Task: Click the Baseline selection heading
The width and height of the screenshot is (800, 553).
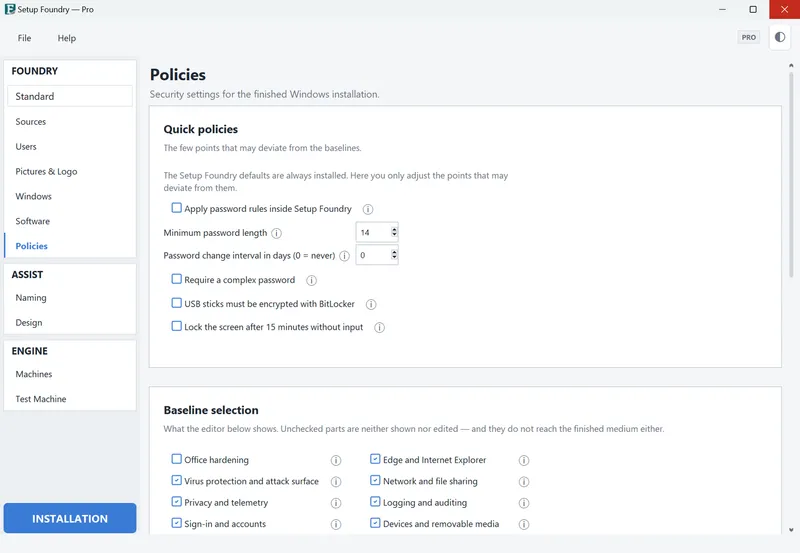Action: pyautogui.click(x=211, y=411)
